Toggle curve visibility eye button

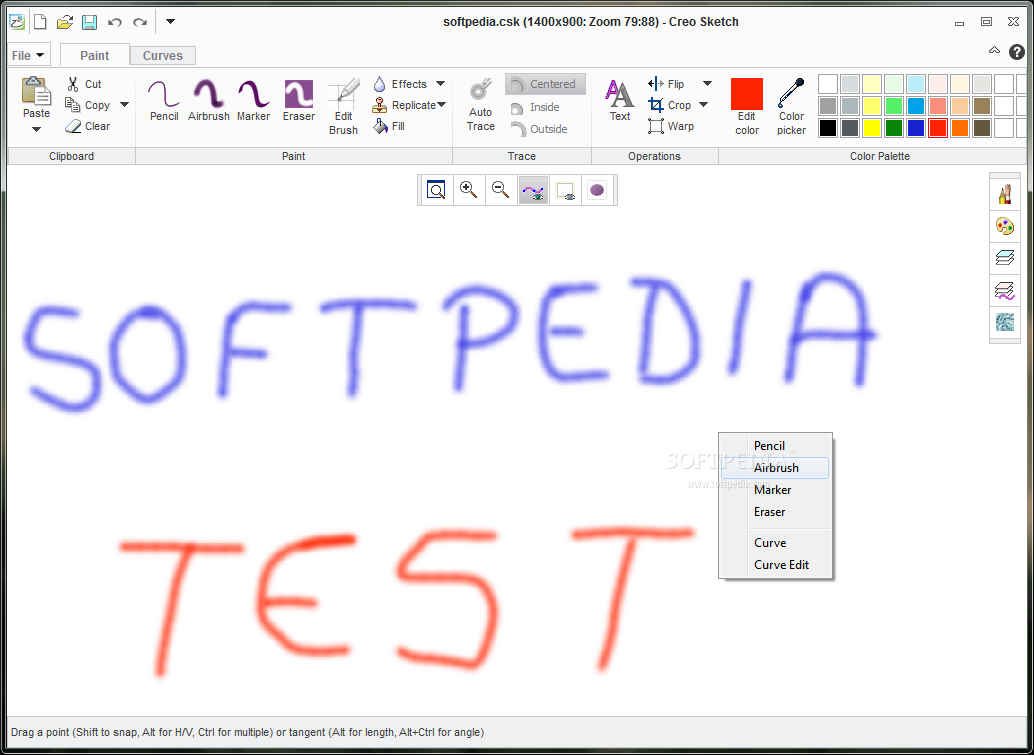pos(533,190)
